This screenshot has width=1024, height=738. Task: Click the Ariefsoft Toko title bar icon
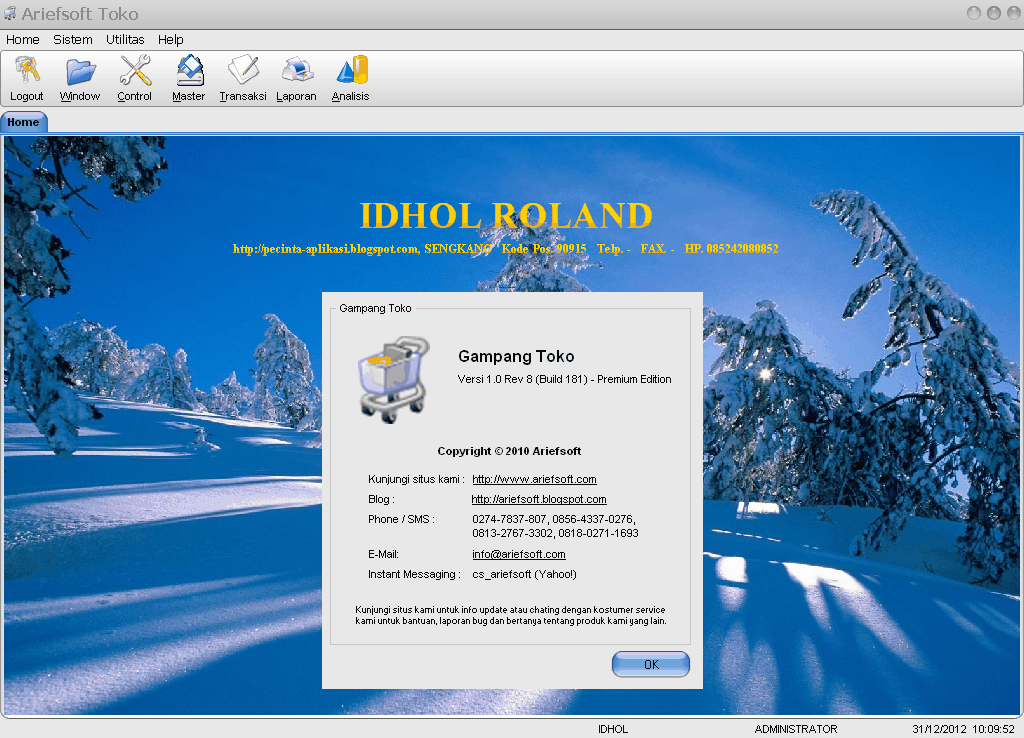click(10, 13)
